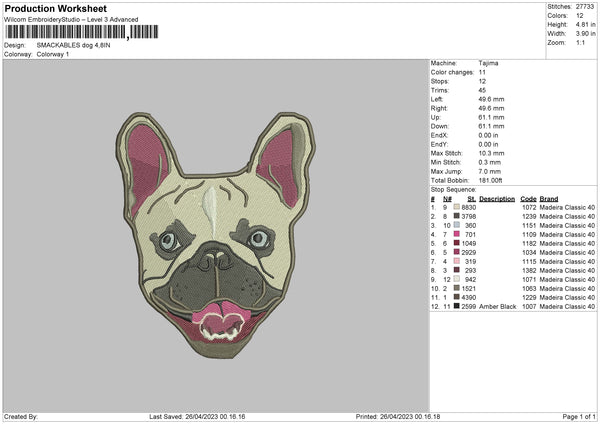The image size is (600, 424).
Task: Click the Page 1 of 1 indicator
Action: pos(579,417)
